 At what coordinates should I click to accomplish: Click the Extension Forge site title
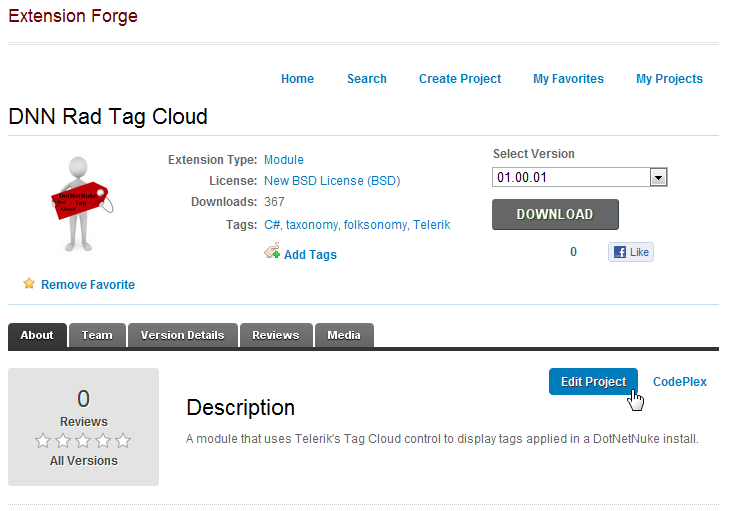[x=73, y=16]
